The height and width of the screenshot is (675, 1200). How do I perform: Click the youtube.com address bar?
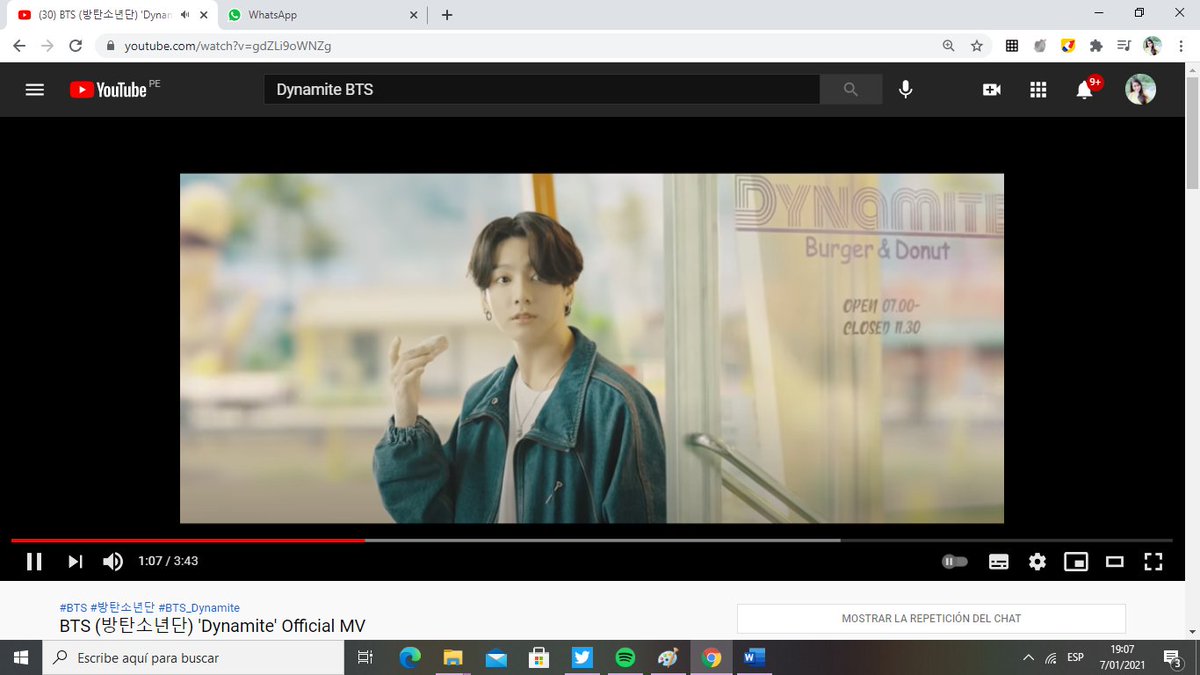pos(520,46)
